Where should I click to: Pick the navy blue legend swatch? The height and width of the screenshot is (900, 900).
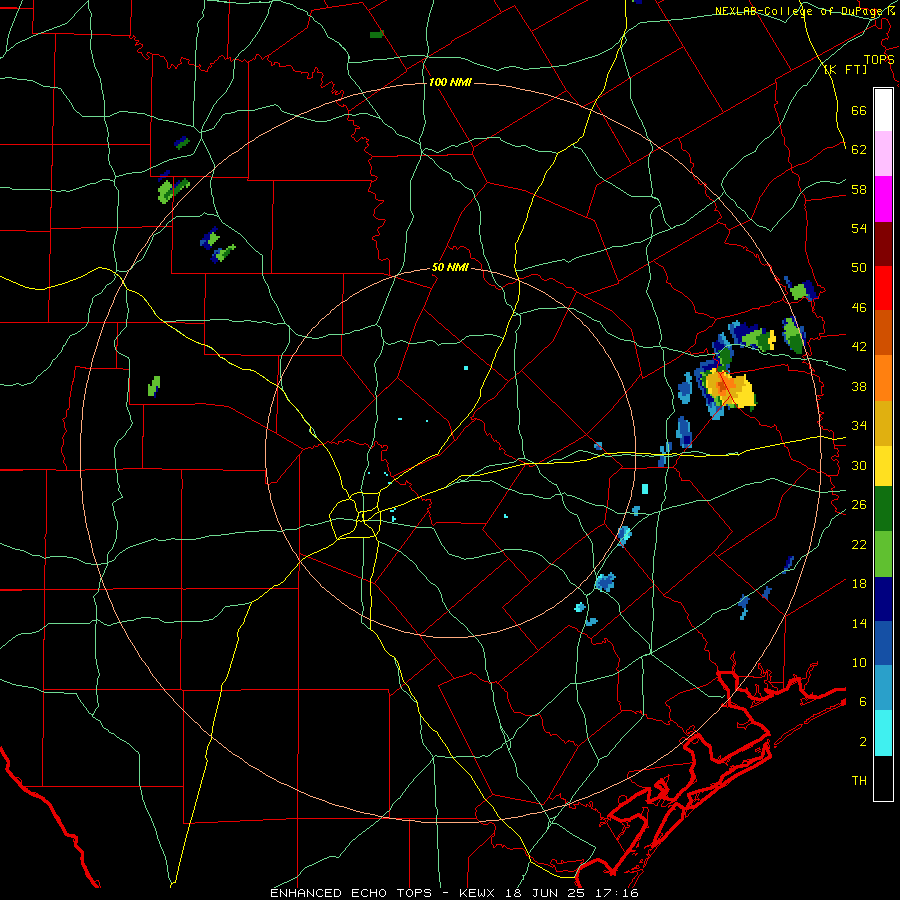click(x=883, y=599)
